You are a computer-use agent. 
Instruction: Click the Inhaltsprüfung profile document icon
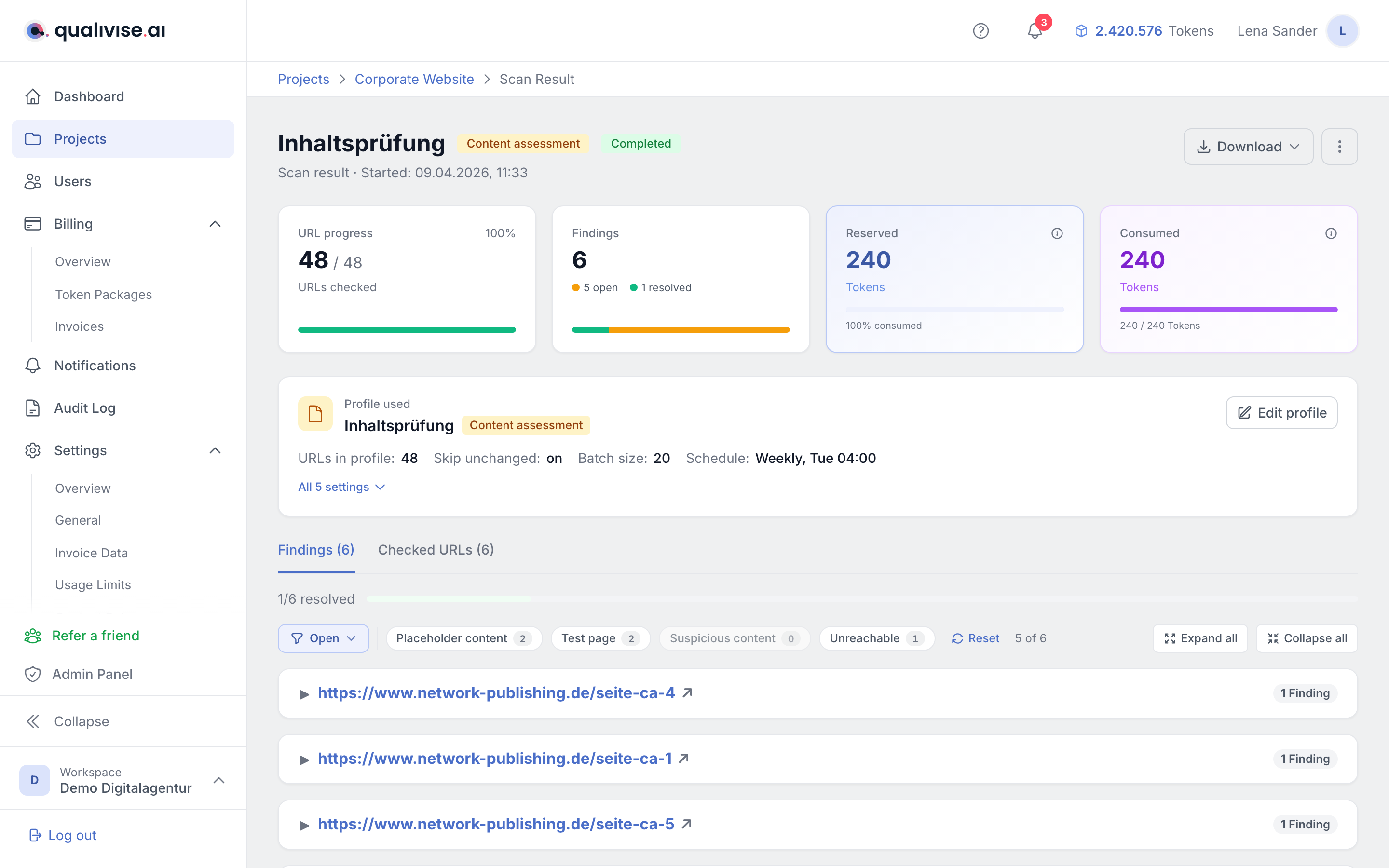coord(315,413)
